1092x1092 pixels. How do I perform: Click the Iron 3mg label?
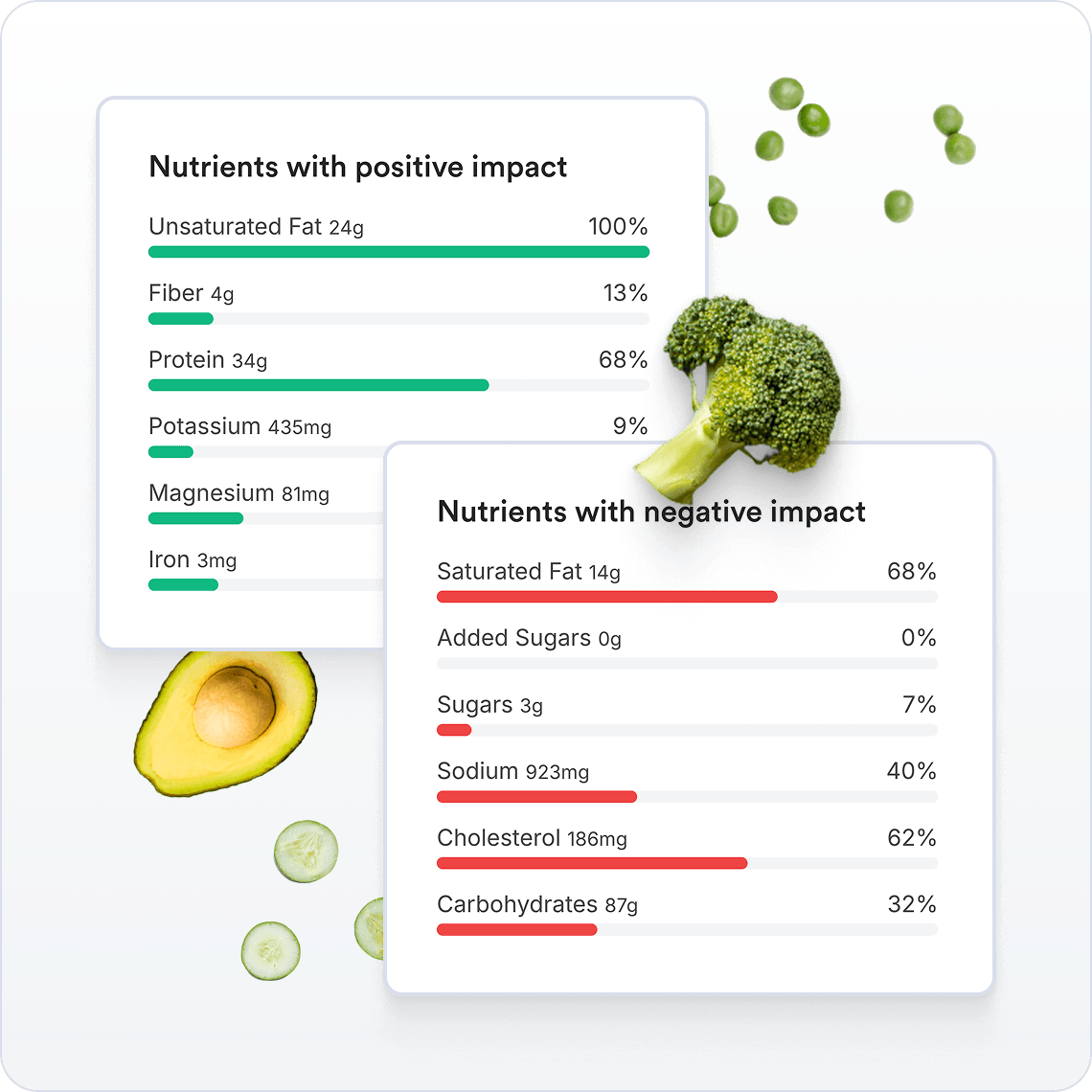[193, 560]
